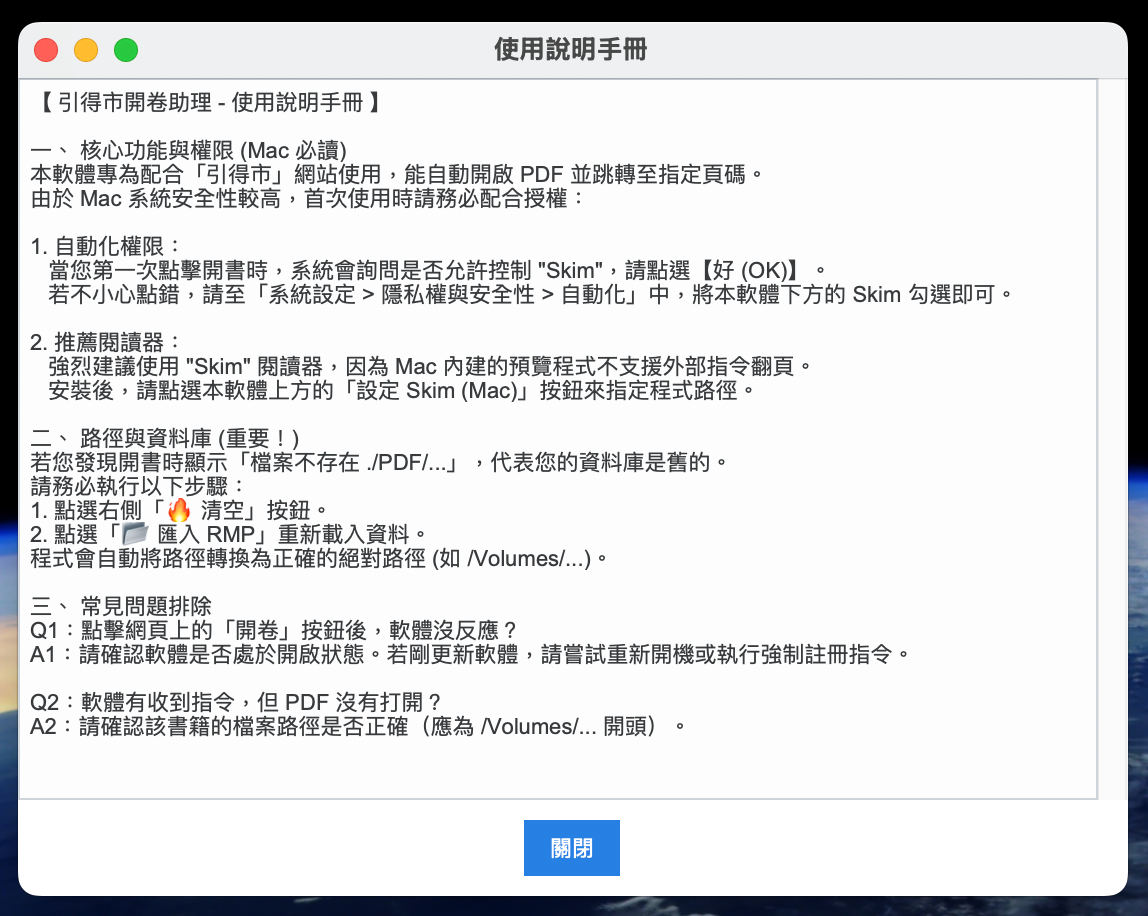The image size is (1148, 916).
Task: Click the A1 answer about restarting
Action: pos(470,654)
